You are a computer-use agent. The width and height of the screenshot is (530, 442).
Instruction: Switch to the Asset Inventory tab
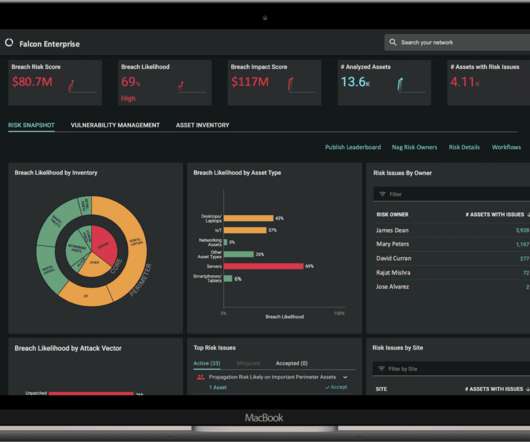coord(202,125)
